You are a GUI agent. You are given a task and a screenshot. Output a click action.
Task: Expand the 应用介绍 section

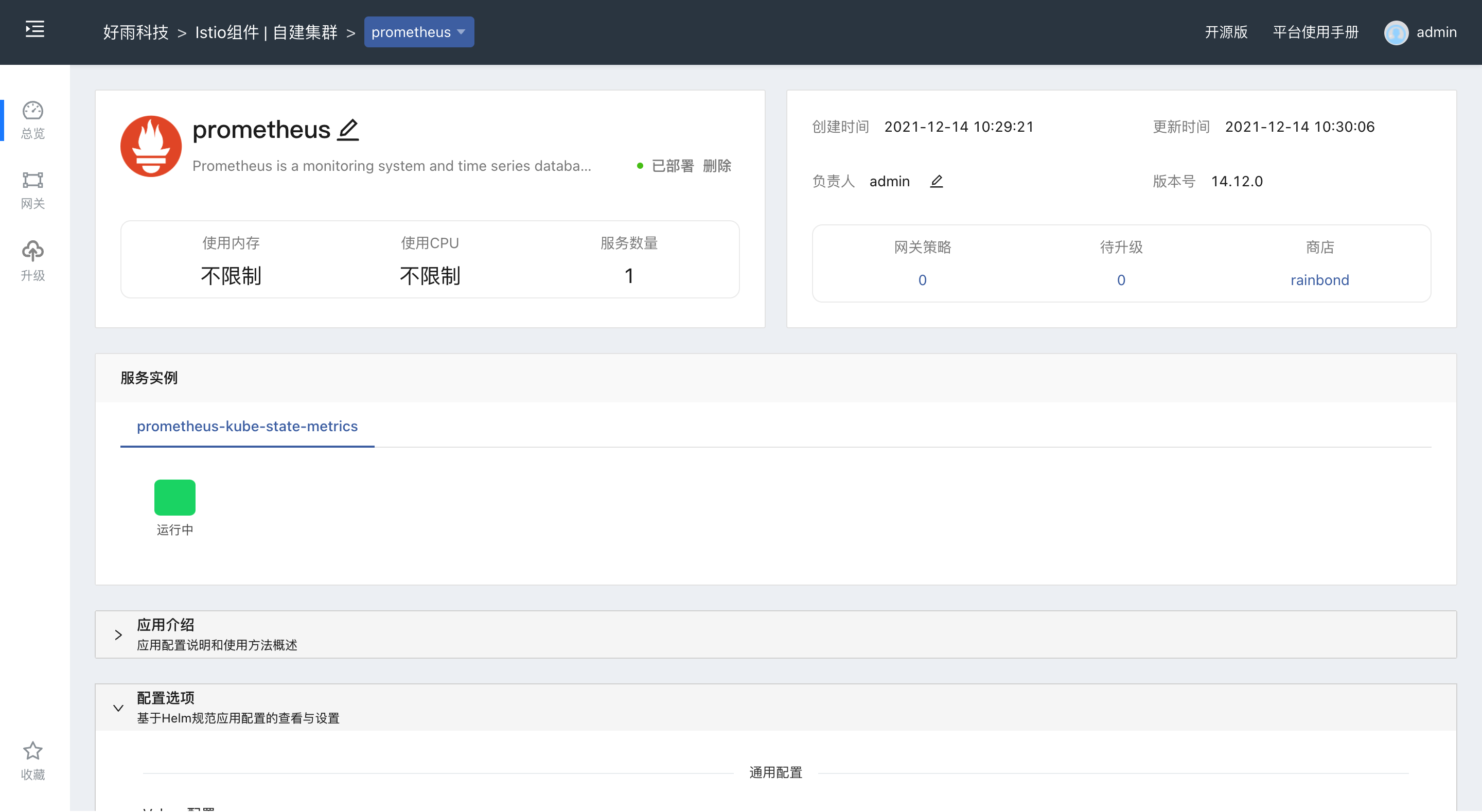[118, 635]
